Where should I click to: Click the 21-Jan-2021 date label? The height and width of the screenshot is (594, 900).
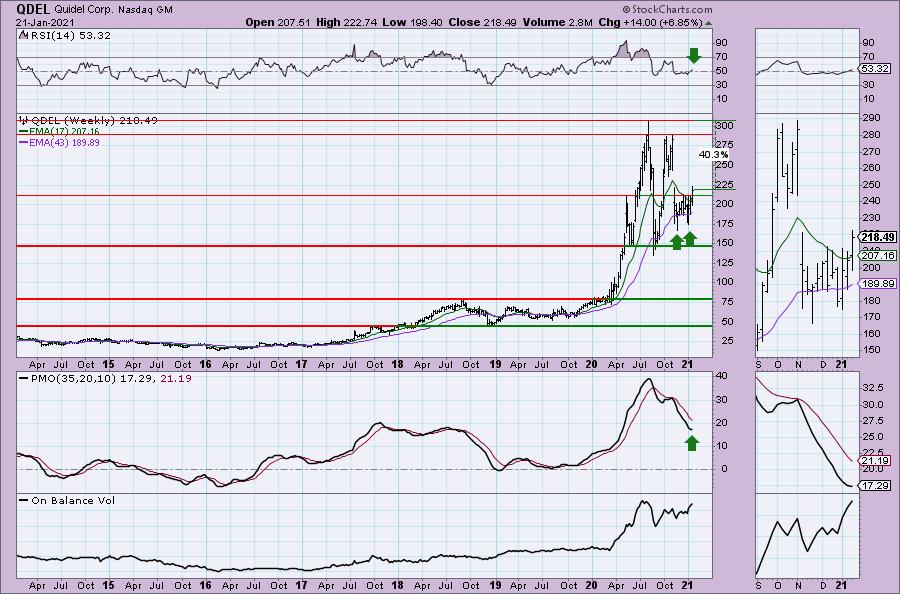(x=46, y=22)
